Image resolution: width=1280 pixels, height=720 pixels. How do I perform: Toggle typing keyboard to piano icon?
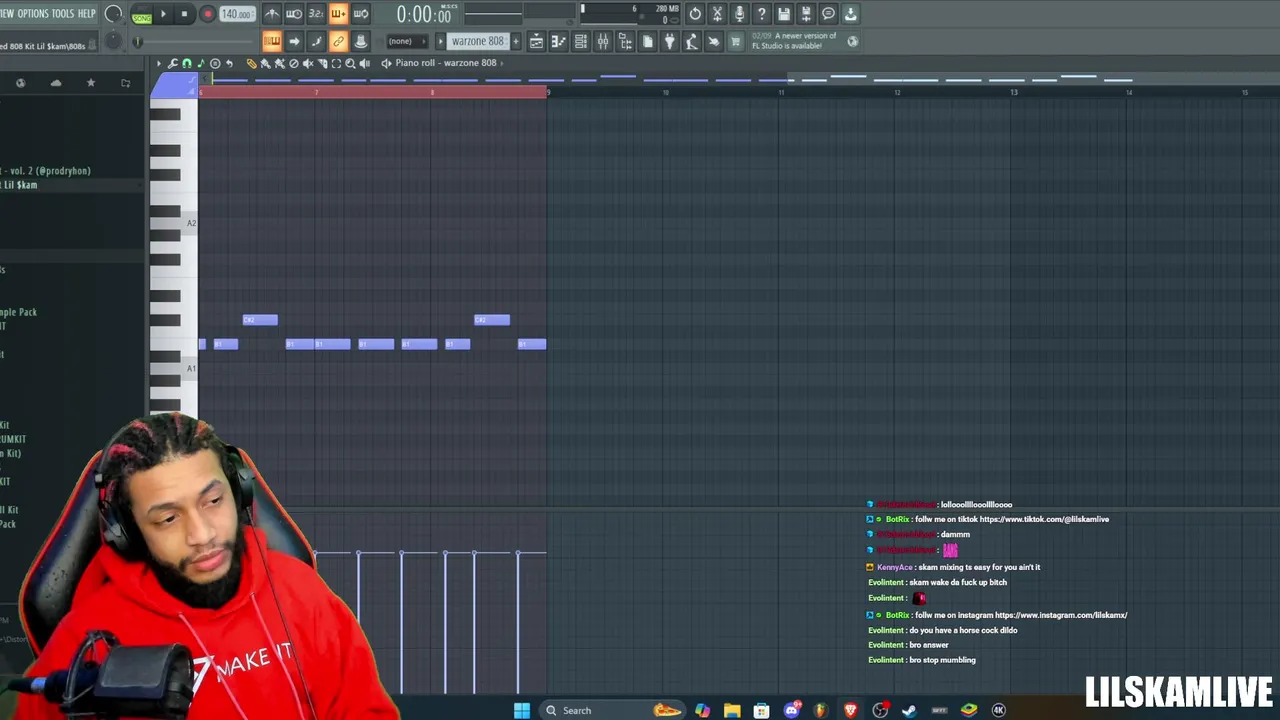tap(272, 41)
